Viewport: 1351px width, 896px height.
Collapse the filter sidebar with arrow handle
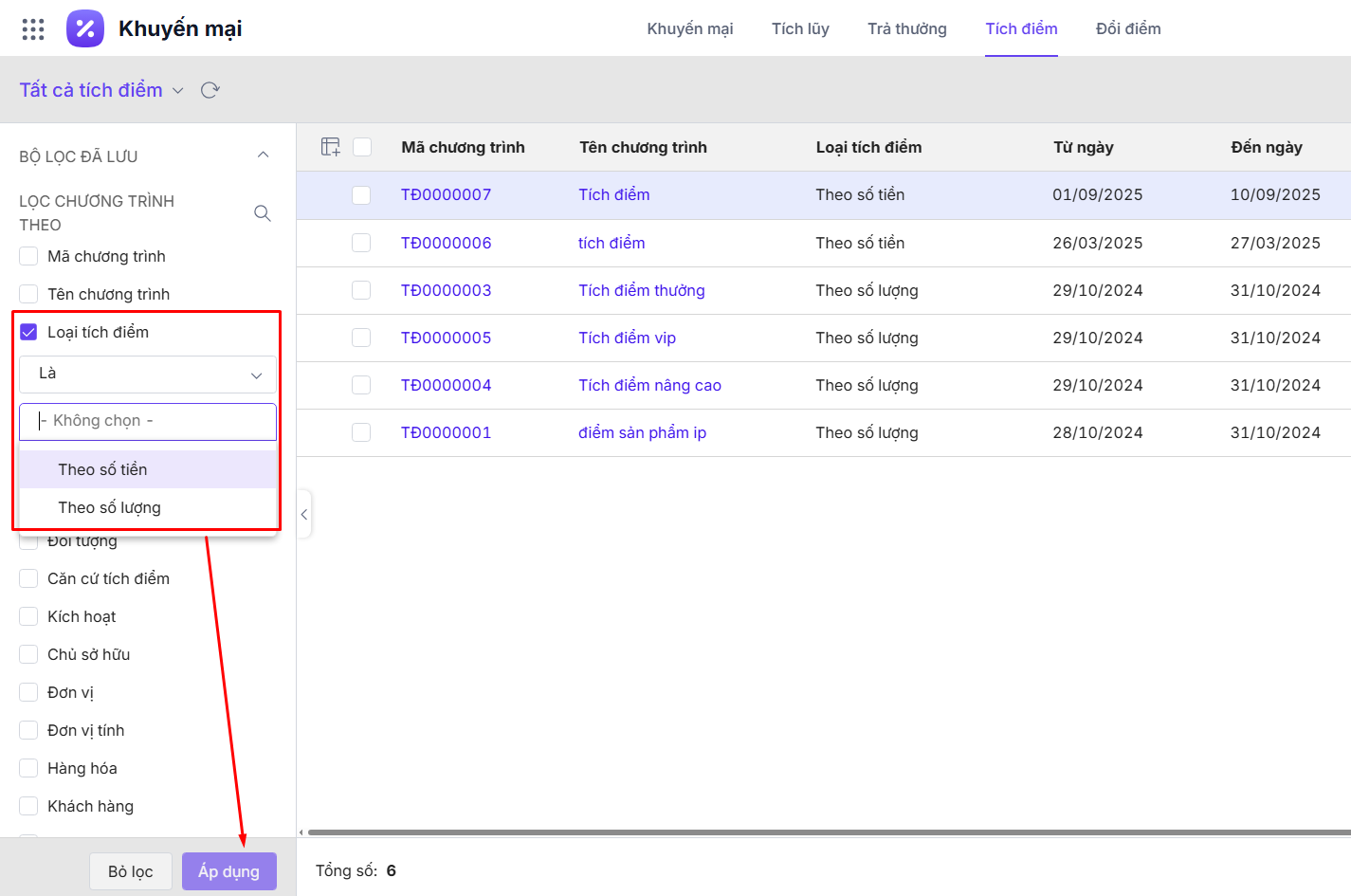(x=304, y=515)
